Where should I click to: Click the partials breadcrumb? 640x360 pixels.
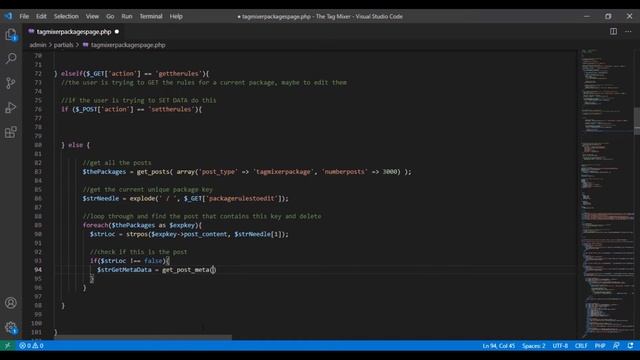coord(64,45)
